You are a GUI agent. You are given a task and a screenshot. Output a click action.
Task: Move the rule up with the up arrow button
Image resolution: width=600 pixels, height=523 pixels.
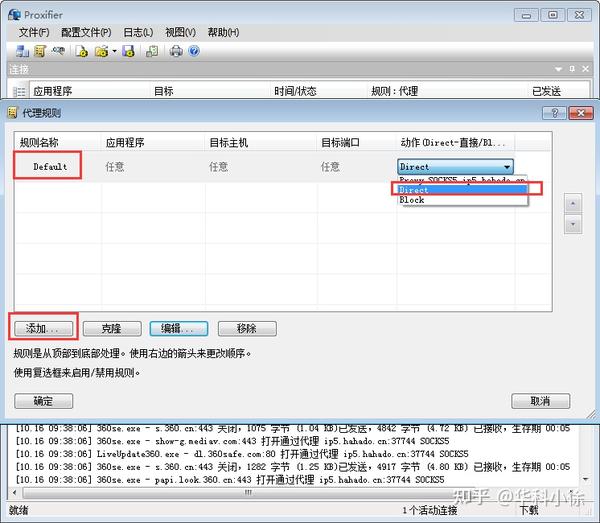573,204
